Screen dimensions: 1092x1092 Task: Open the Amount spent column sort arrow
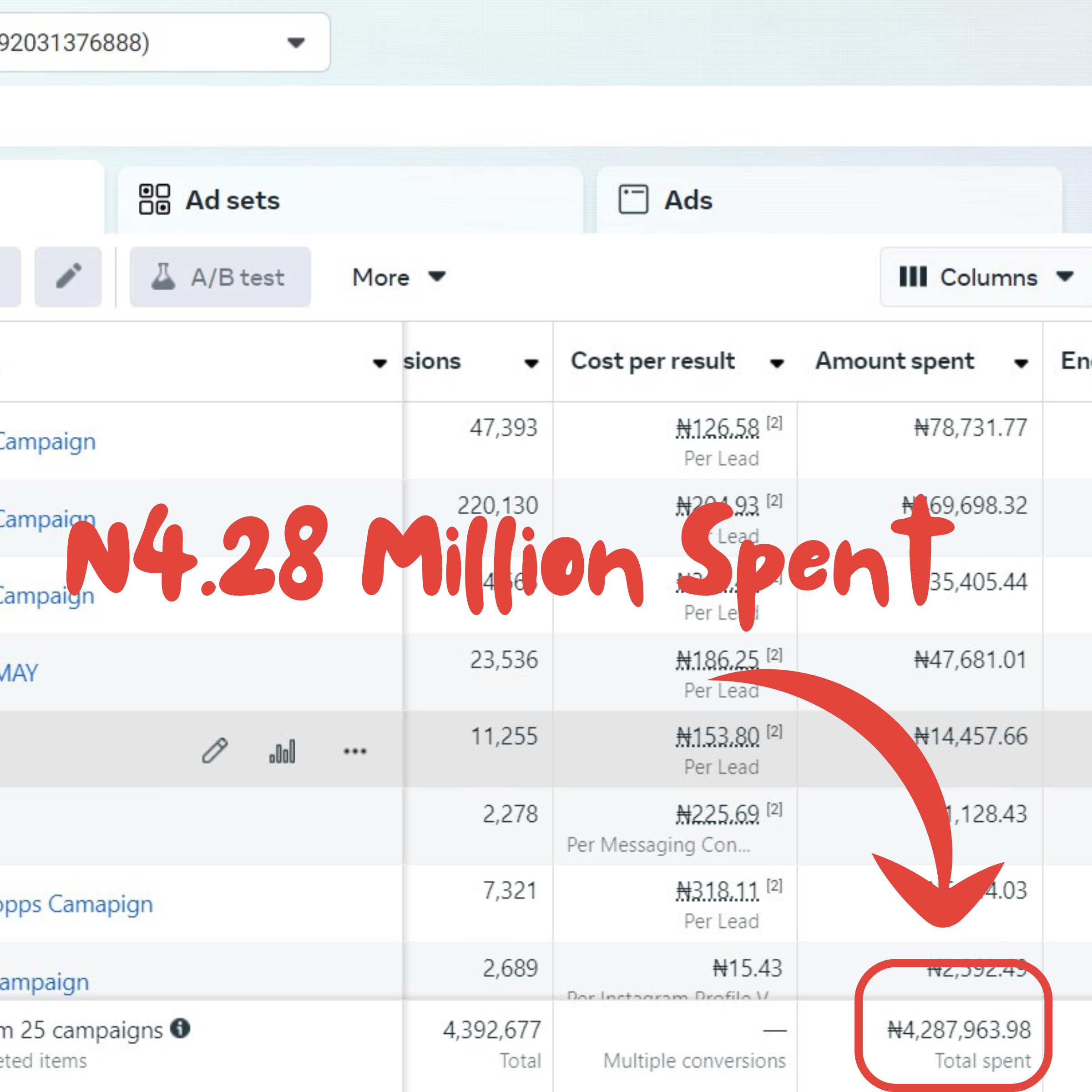[1021, 363]
